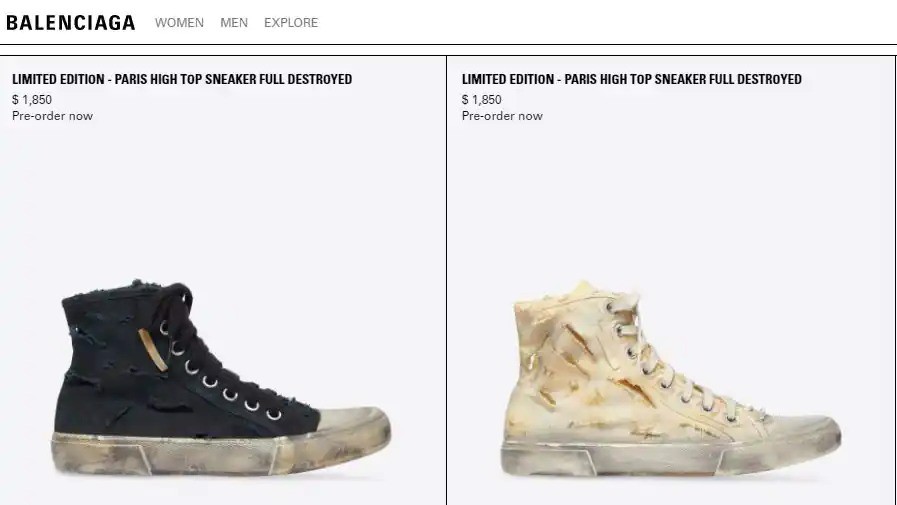The width and height of the screenshot is (897, 505).
Task: Open the MEN menu
Action: pyautogui.click(x=234, y=23)
